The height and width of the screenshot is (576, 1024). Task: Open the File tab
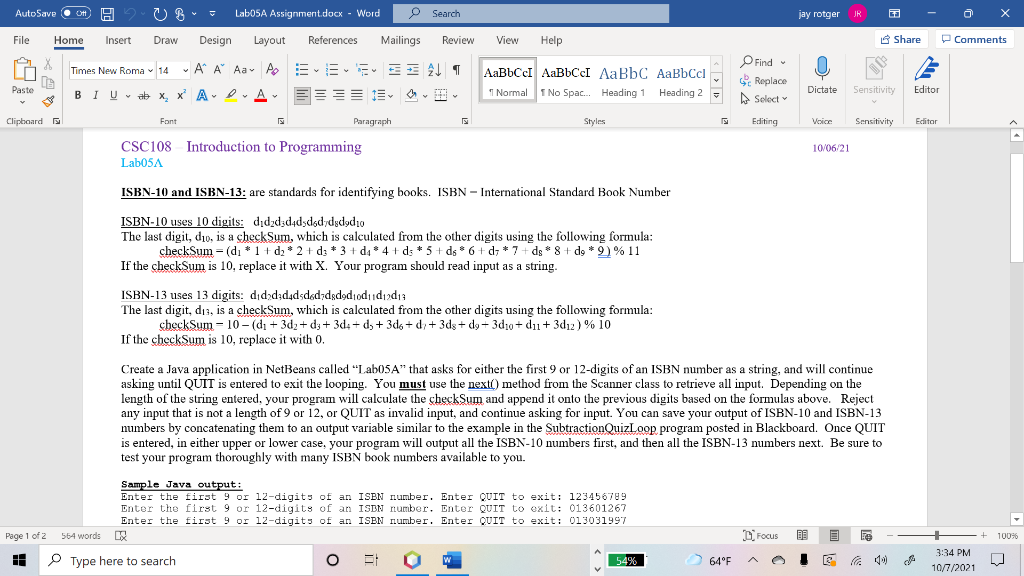[21, 40]
